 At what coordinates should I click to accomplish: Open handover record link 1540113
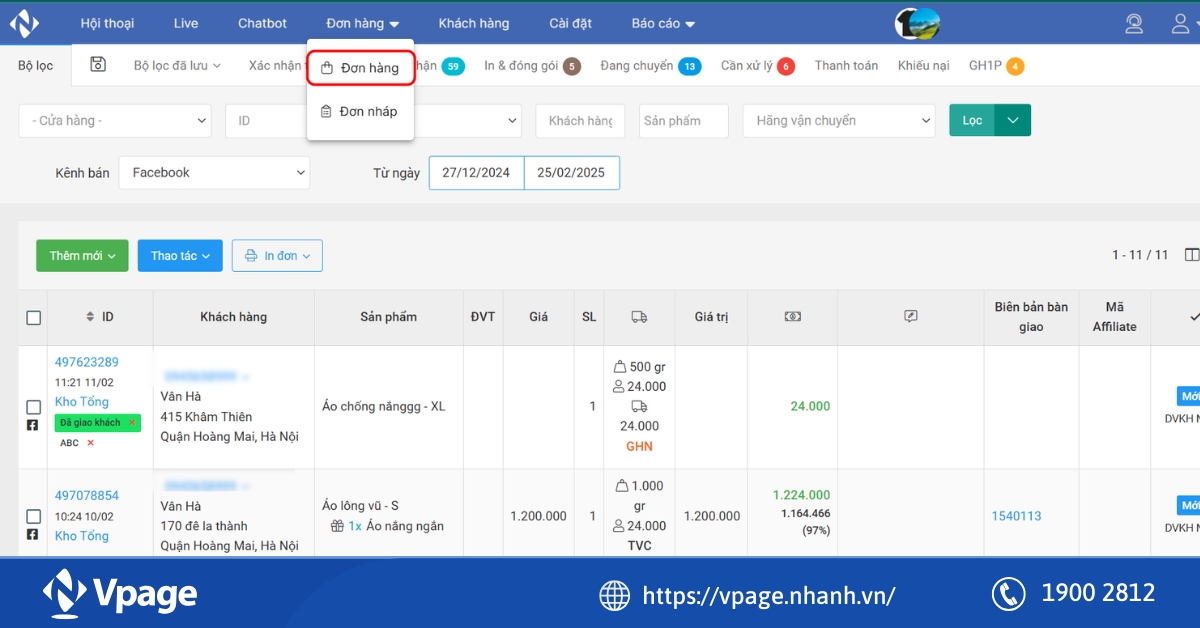[x=1017, y=516]
